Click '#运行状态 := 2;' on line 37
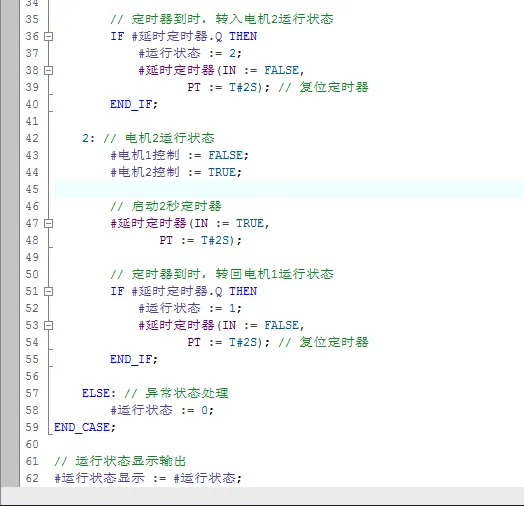The height and width of the screenshot is (506, 524). [x=190, y=53]
